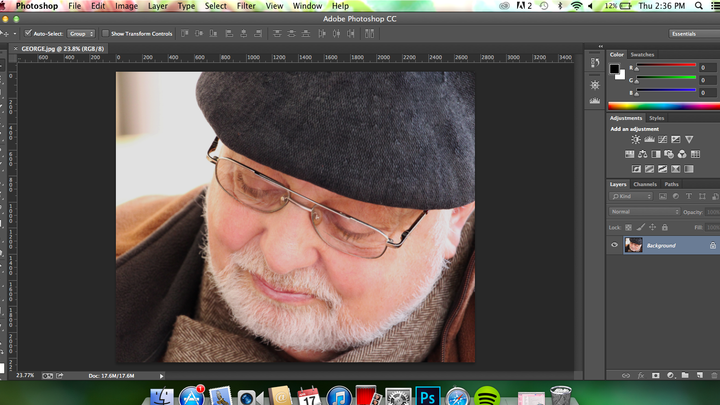Screen dimensions: 720x405
Task: Open the Auto-Select Group dropdown
Action: click(81, 33)
